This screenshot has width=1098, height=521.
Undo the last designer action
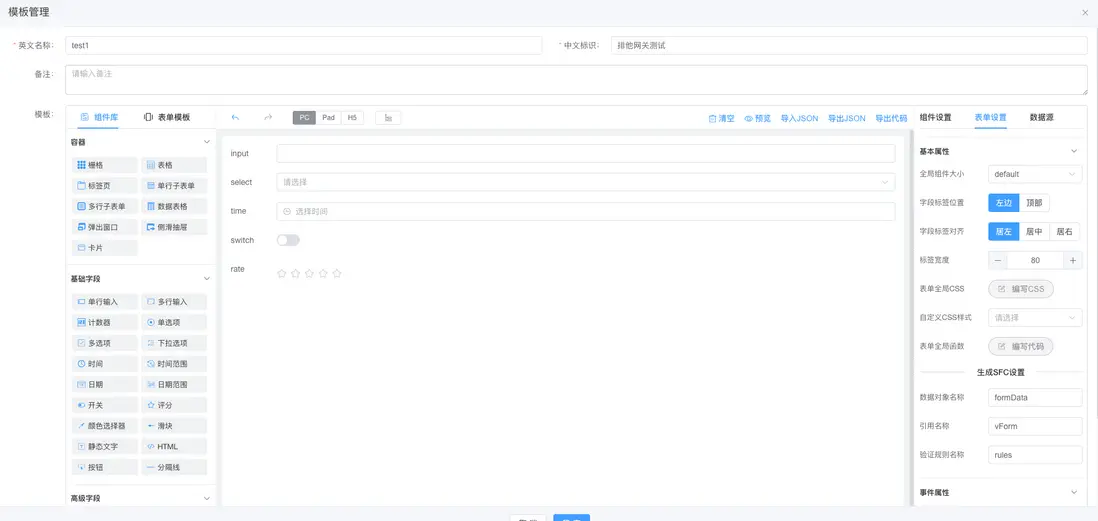click(235, 118)
